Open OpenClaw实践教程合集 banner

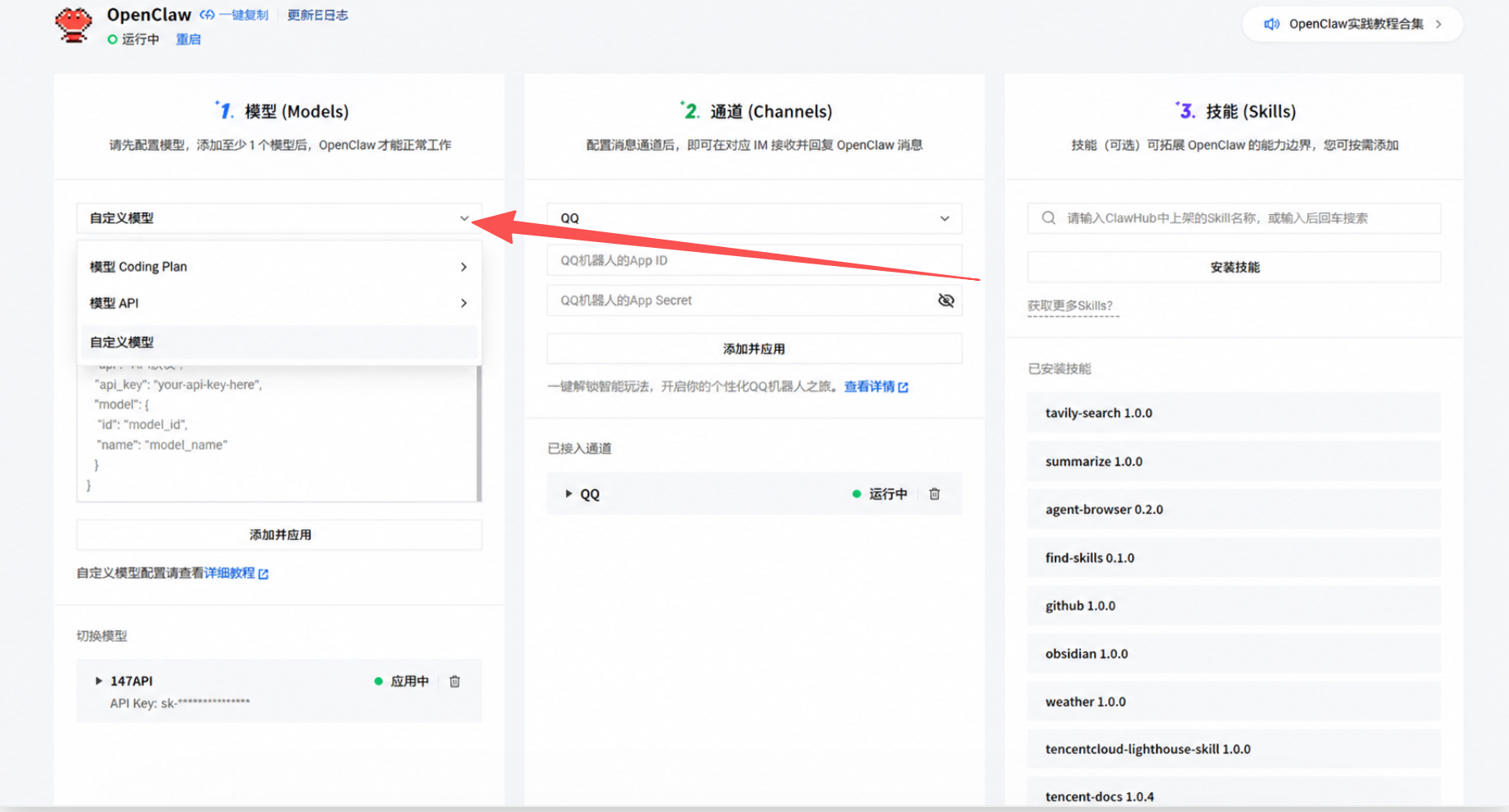[x=1352, y=24]
